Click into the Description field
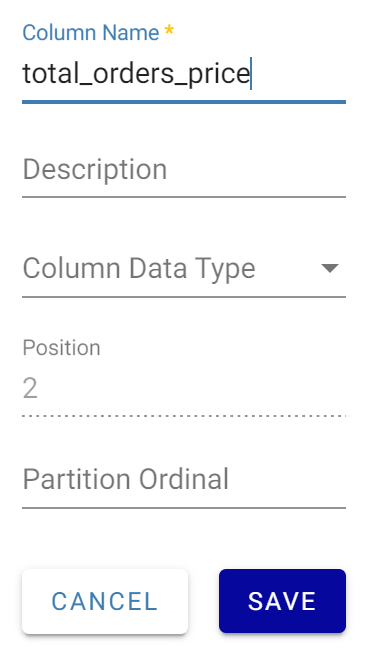The height and width of the screenshot is (652, 366). [184, 170]
